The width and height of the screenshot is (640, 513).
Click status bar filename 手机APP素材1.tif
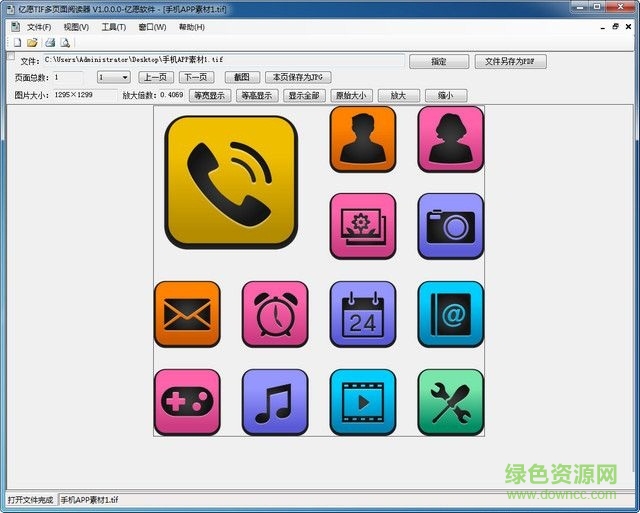tap(89, 500)
